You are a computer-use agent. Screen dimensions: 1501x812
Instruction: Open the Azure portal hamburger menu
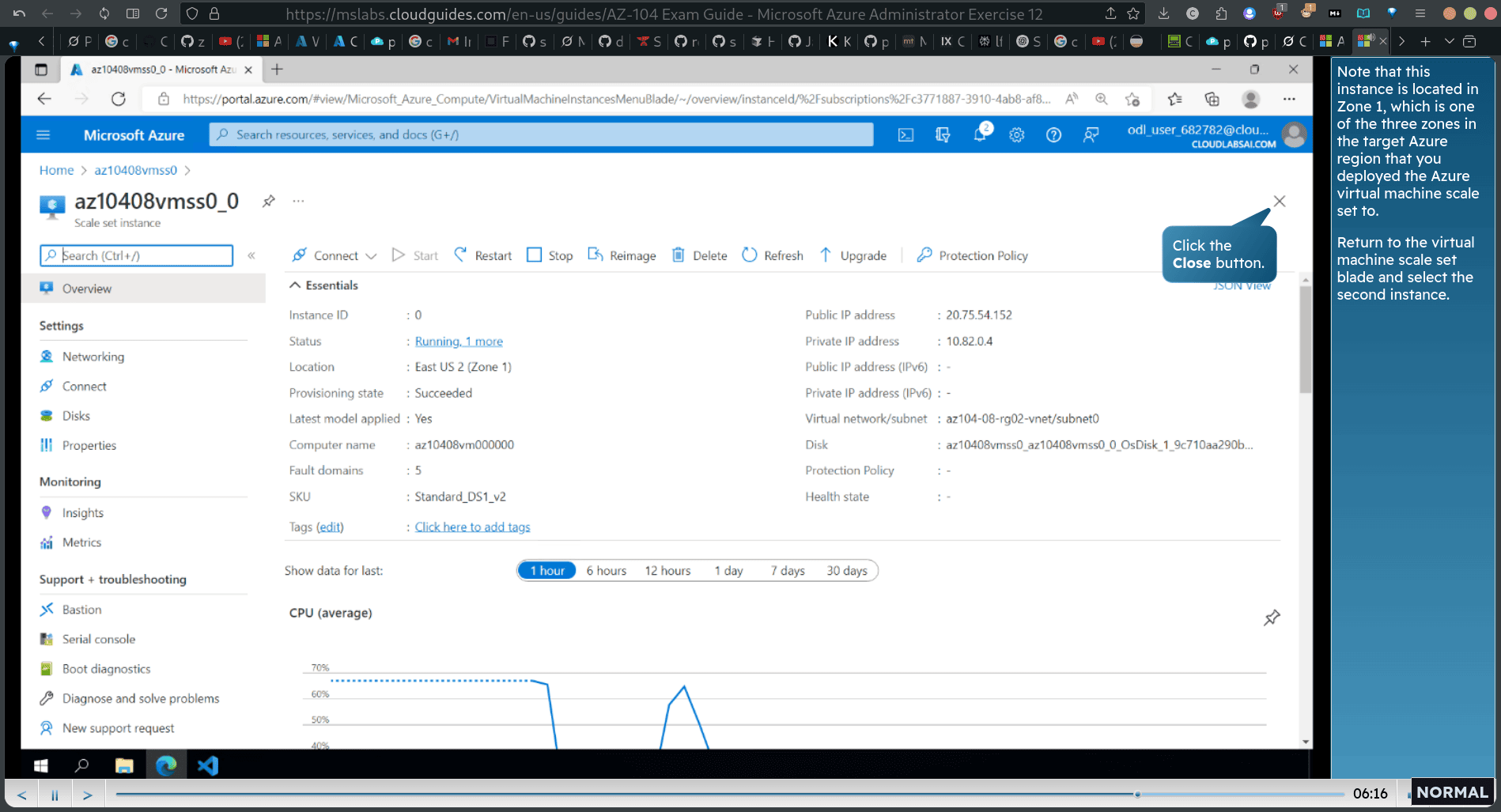(43, 135)
